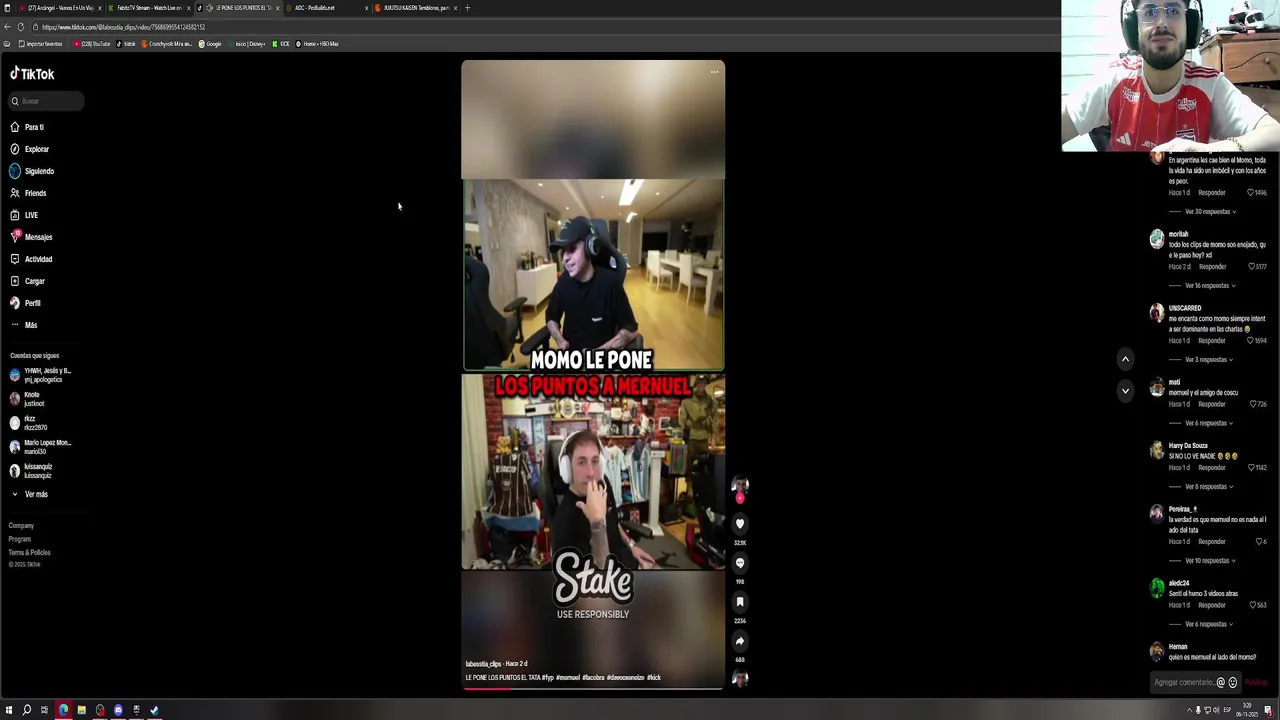Image resolution: width=1280 pixels, height=720 pixels.
Task: Open the KICK bookmark
Action: pos(282,44)
